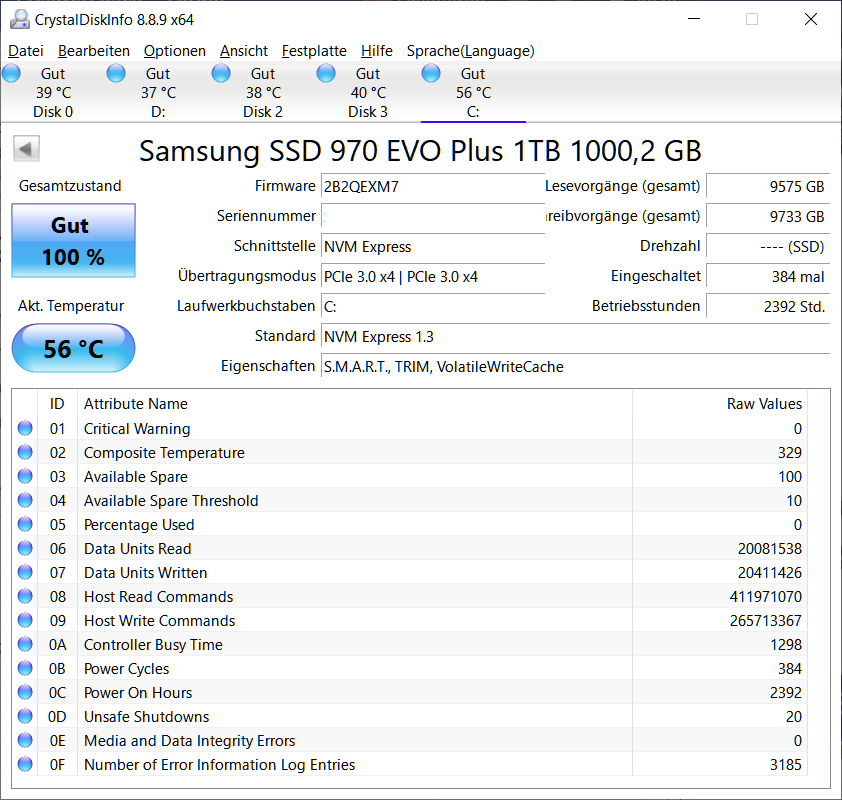Click the Attribute Name column header
This screenshot has width=842, height=800.
[355, 404]
